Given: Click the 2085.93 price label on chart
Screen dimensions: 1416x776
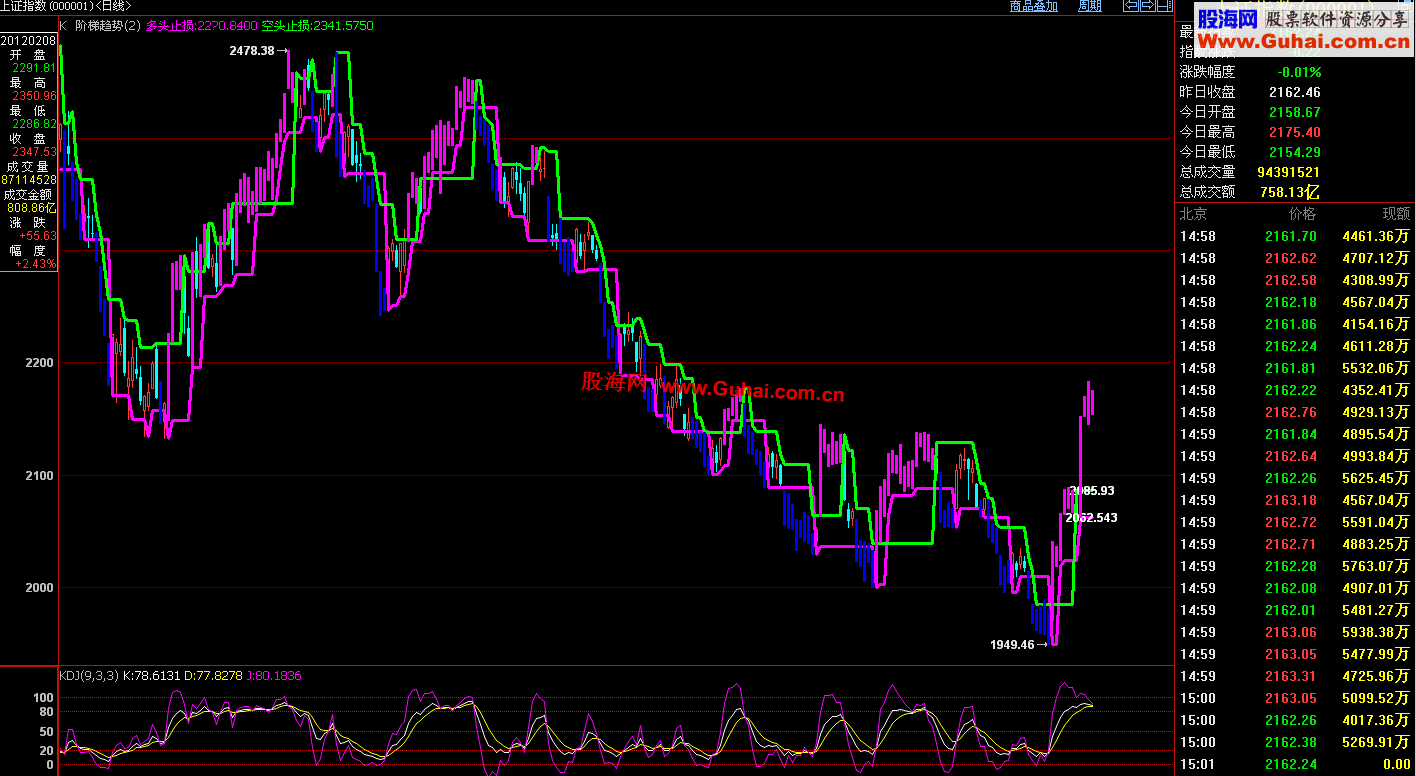Looking at the screenshot, I should click(1091, 491).
